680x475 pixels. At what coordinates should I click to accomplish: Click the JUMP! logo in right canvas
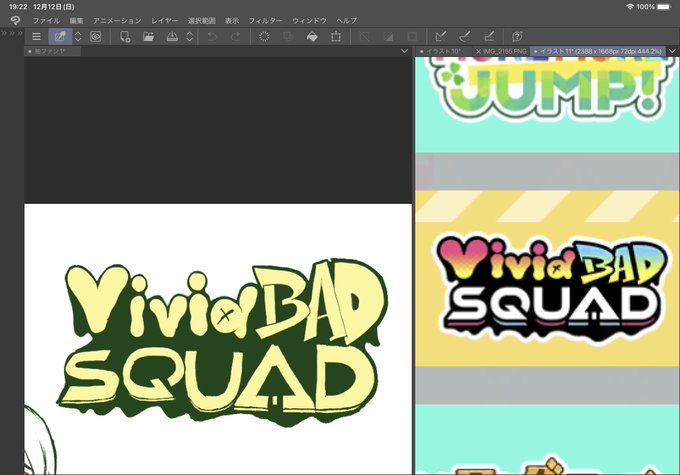click(x=553, y=90)
